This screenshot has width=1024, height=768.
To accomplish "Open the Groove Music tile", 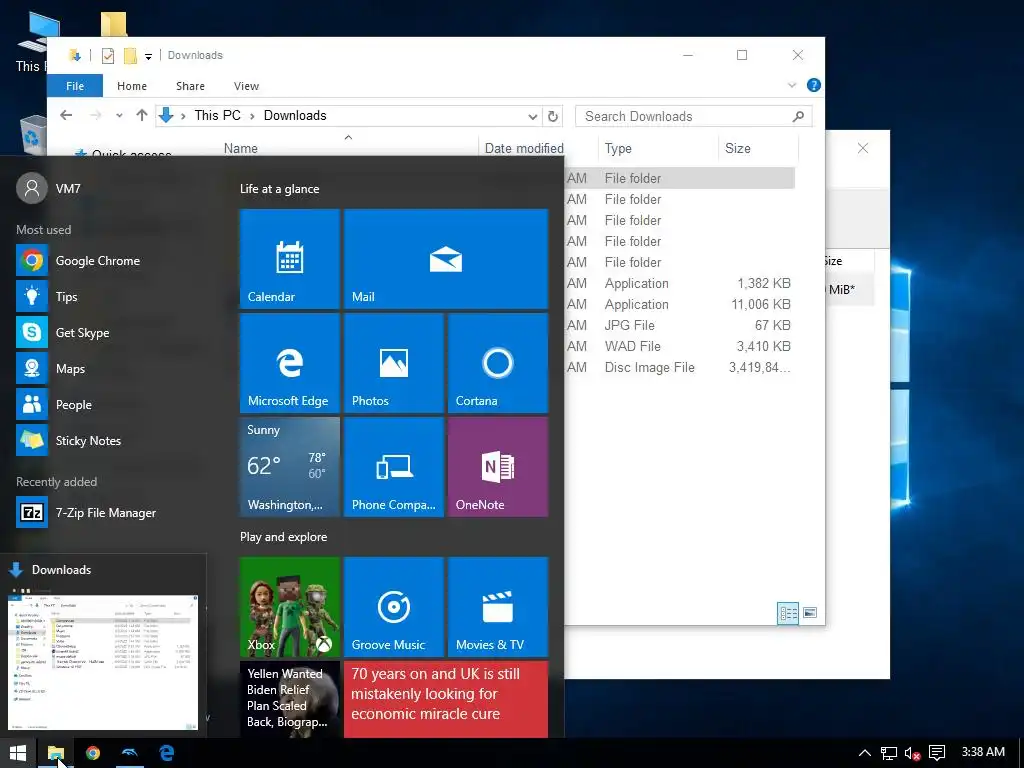I will 394,607.
